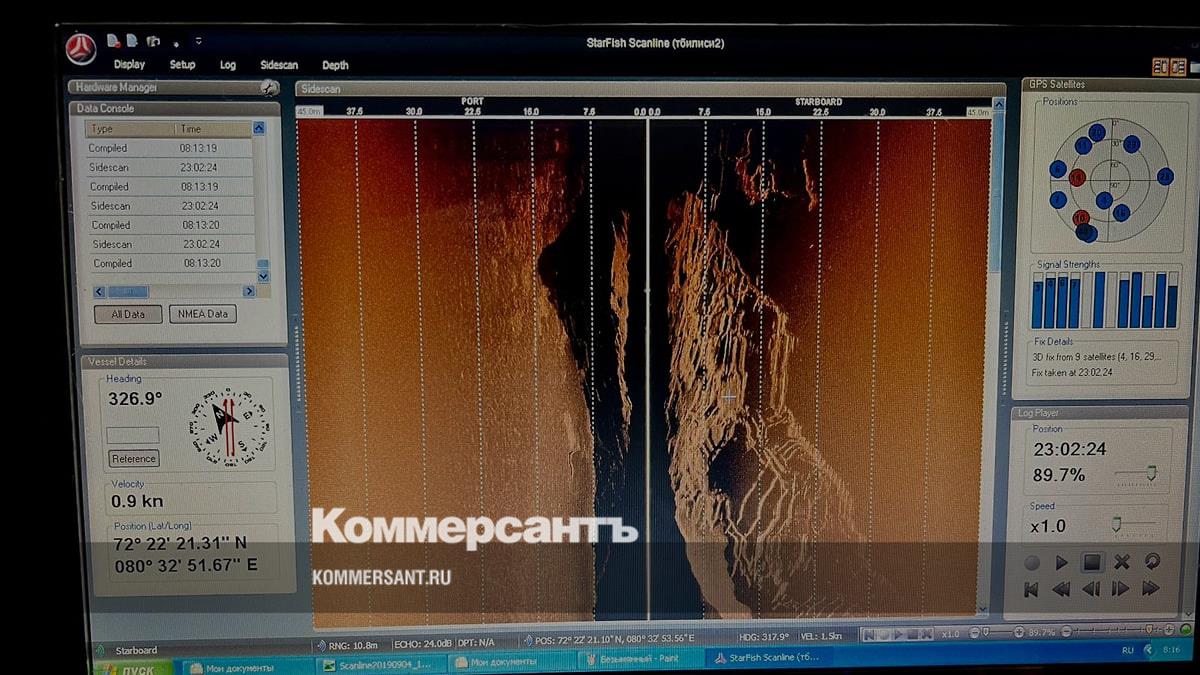Open the Display menu
Viewport: 1200px width, 675px height.
tap(129, 65)
